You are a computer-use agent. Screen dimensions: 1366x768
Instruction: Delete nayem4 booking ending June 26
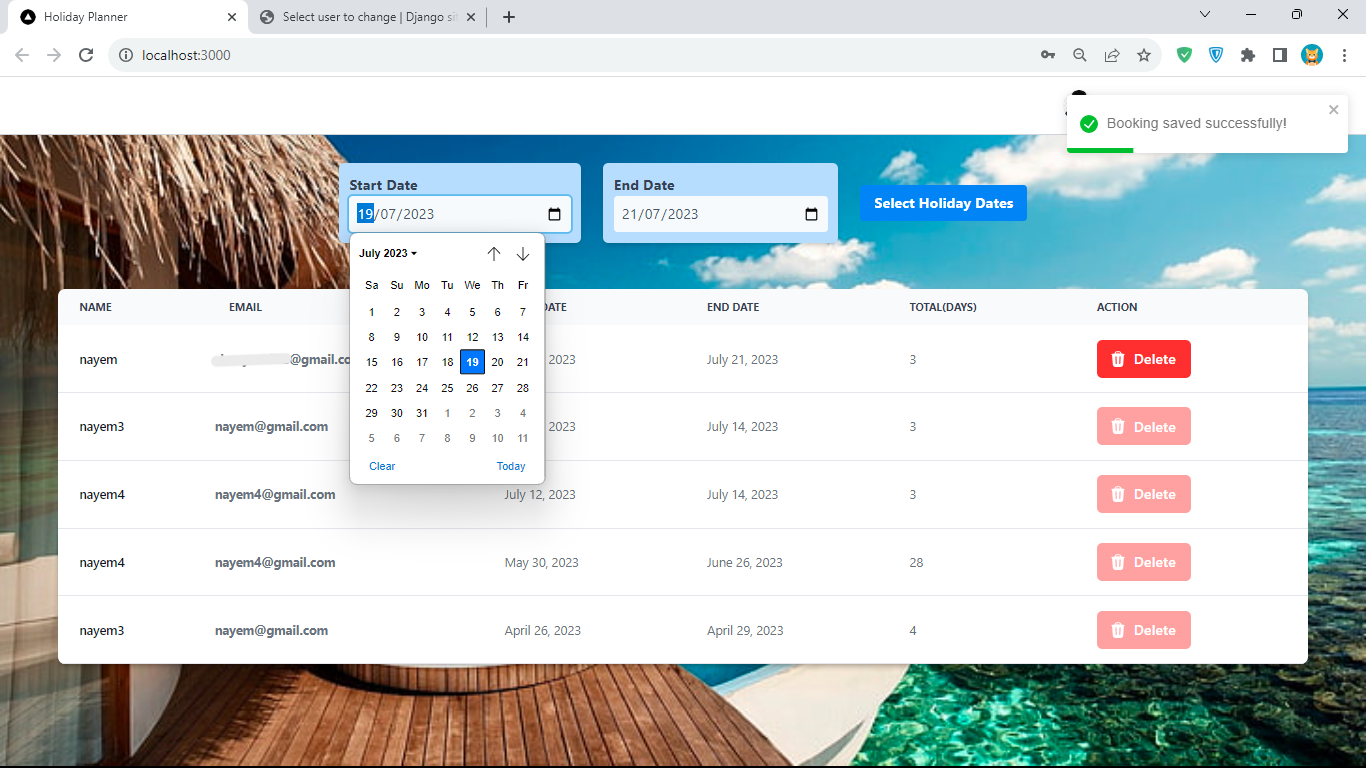click(x=1143, y=562)
